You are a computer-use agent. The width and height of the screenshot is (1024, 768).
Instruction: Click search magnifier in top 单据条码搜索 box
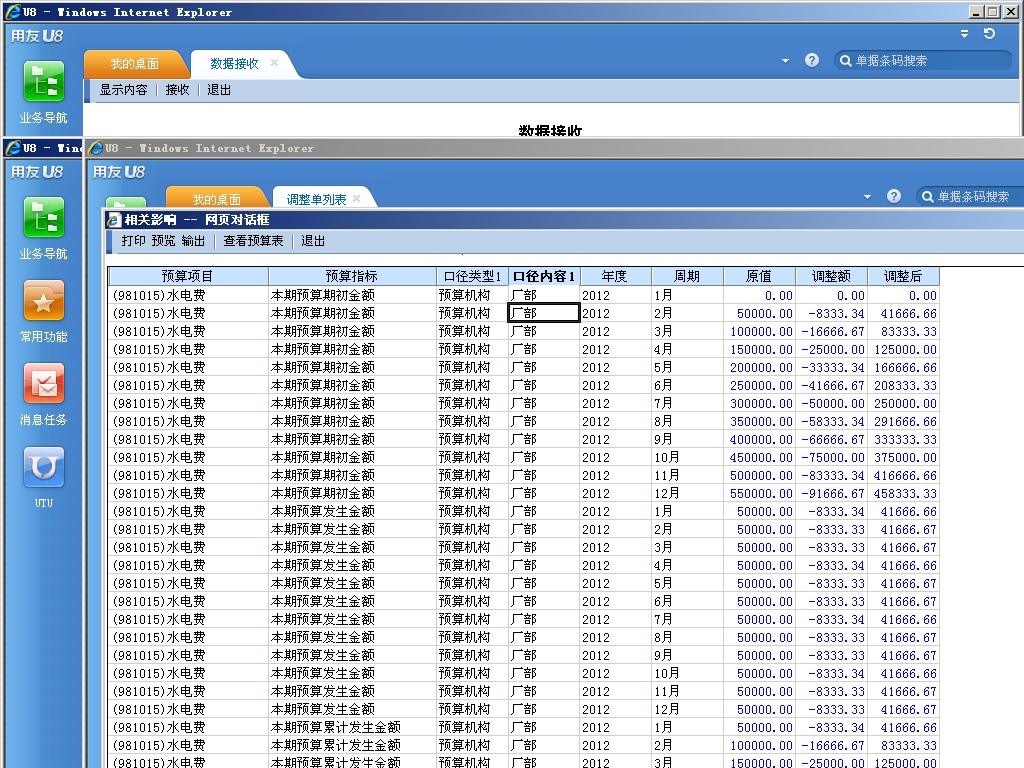[845, 61]
